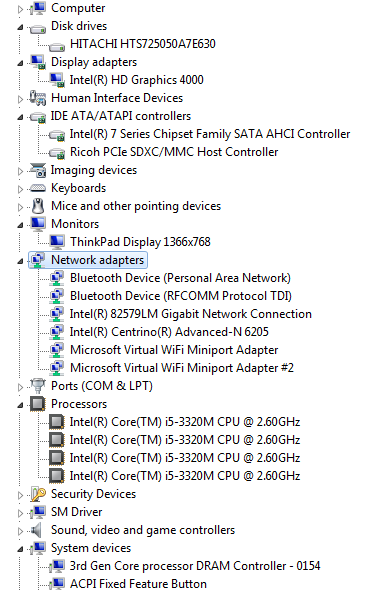This screenshot has width=379, height=590.
Task: Click the Ports (COM & LPT) icon
Action: [x=38, y=386]
